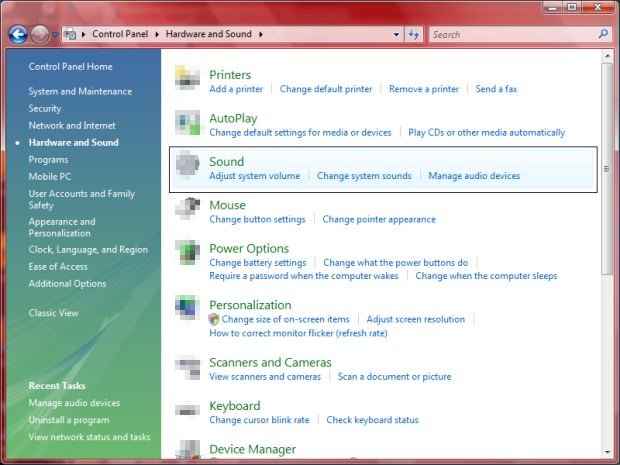
Task: Click Adjust system volume link
Action: (x=254, y=176)
